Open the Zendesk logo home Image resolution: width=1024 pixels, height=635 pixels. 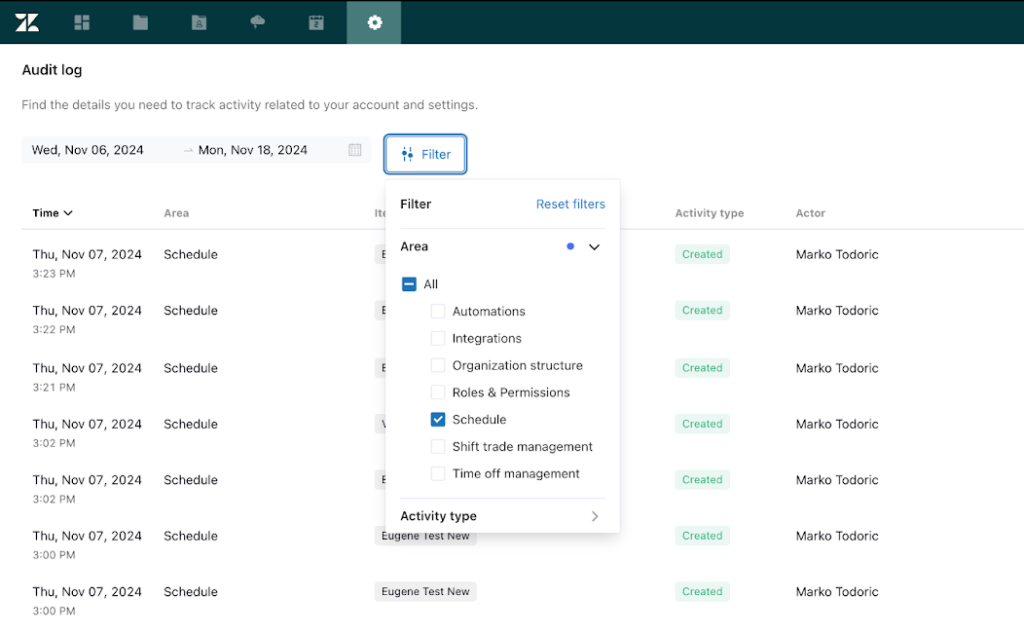click(27, 22)
